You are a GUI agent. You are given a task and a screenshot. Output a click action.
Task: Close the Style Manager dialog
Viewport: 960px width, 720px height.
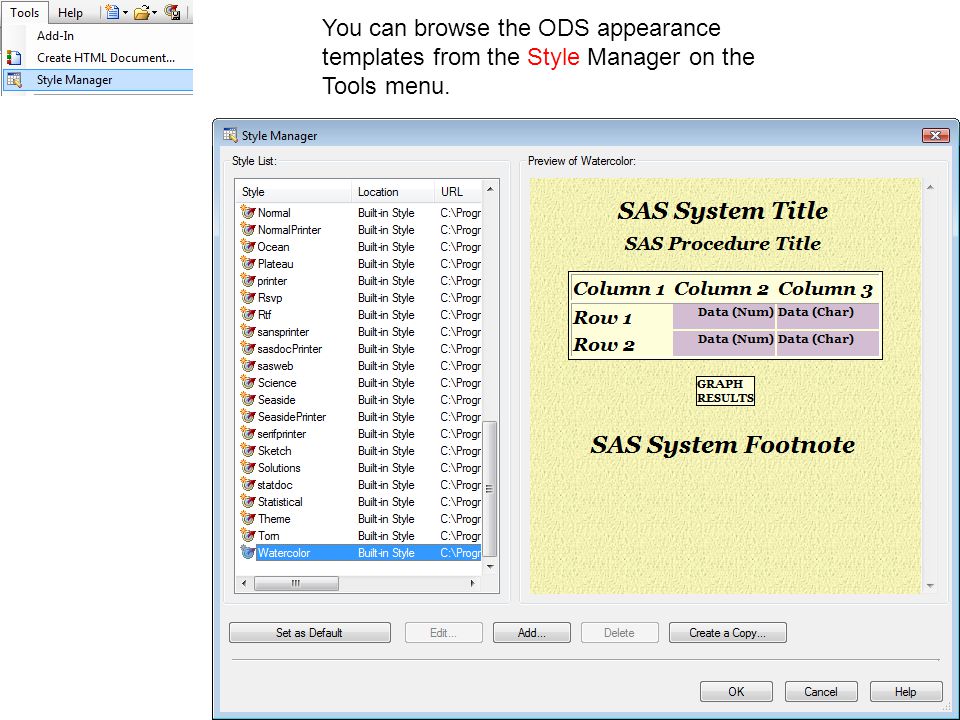click(x=935, y=135)
